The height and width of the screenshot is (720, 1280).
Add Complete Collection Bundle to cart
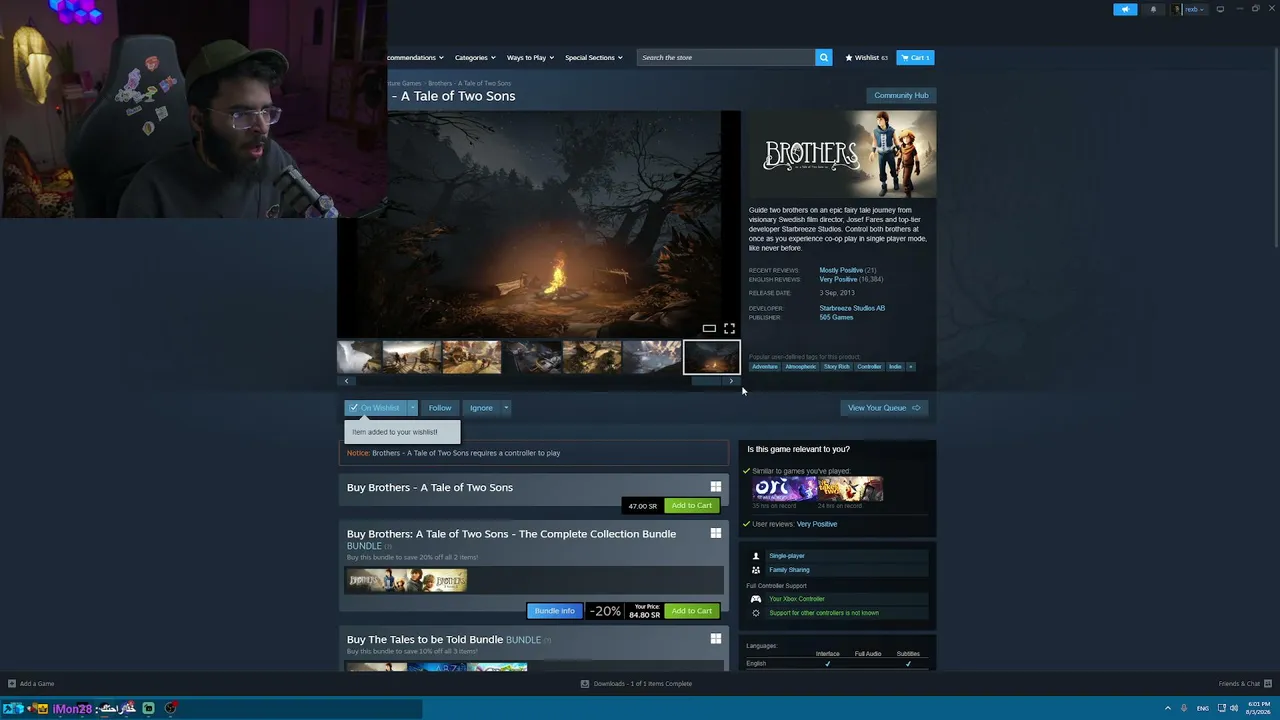pos(692,611)
